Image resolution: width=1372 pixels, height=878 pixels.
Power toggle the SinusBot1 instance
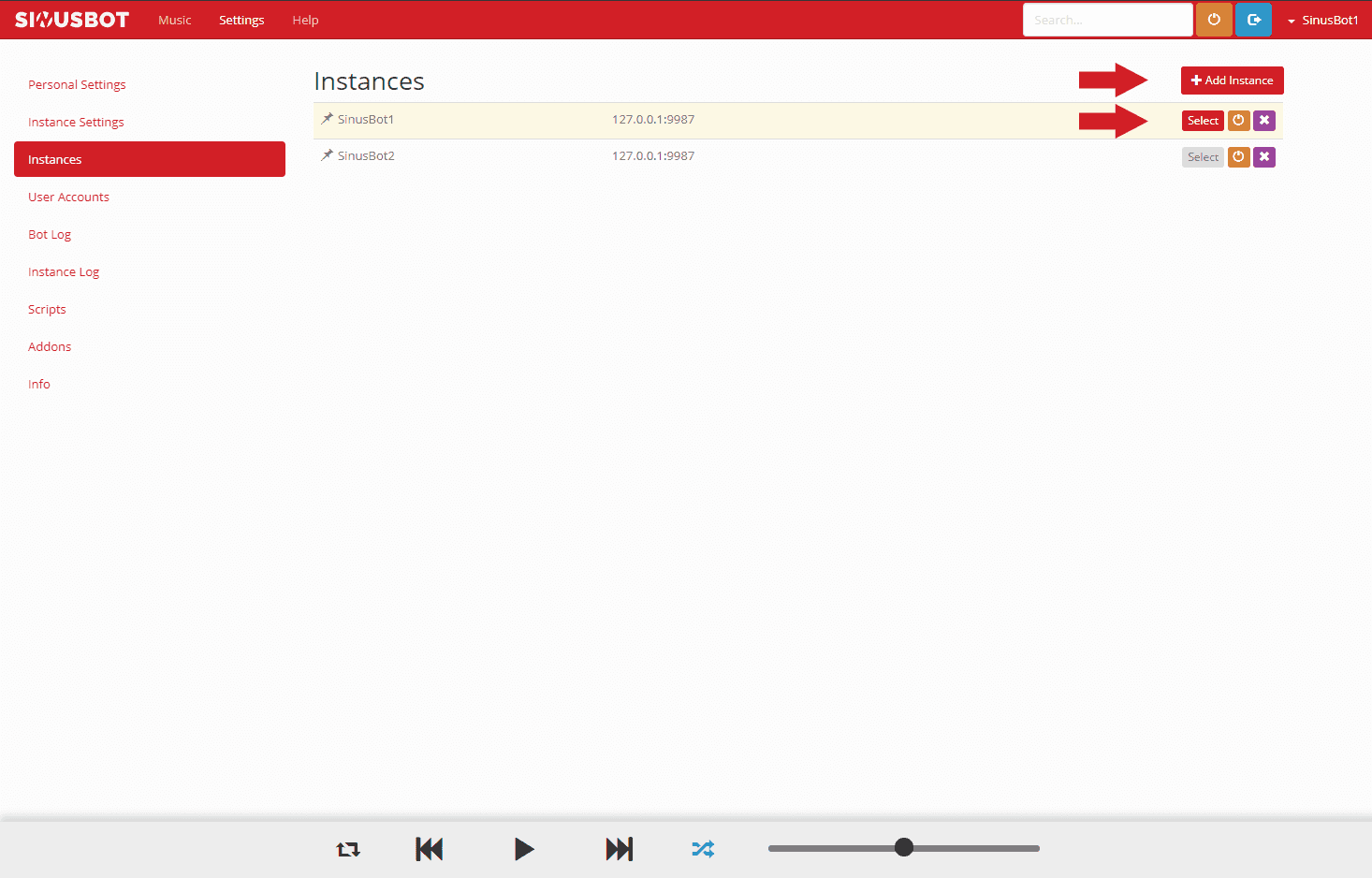(x=1238, y=121)
